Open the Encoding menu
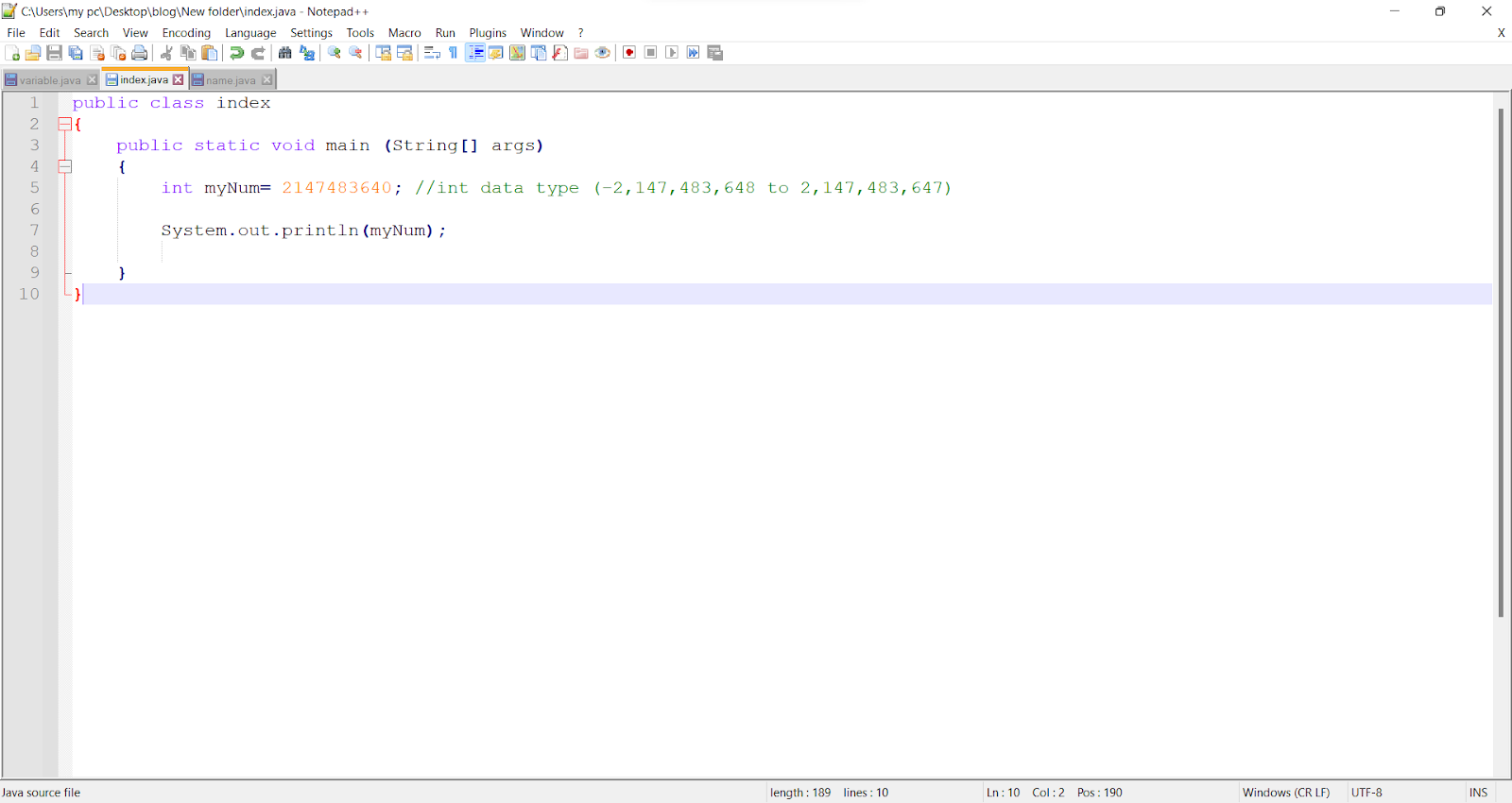This screenshot has height=803, width=1512. click(x=186, y=32)
